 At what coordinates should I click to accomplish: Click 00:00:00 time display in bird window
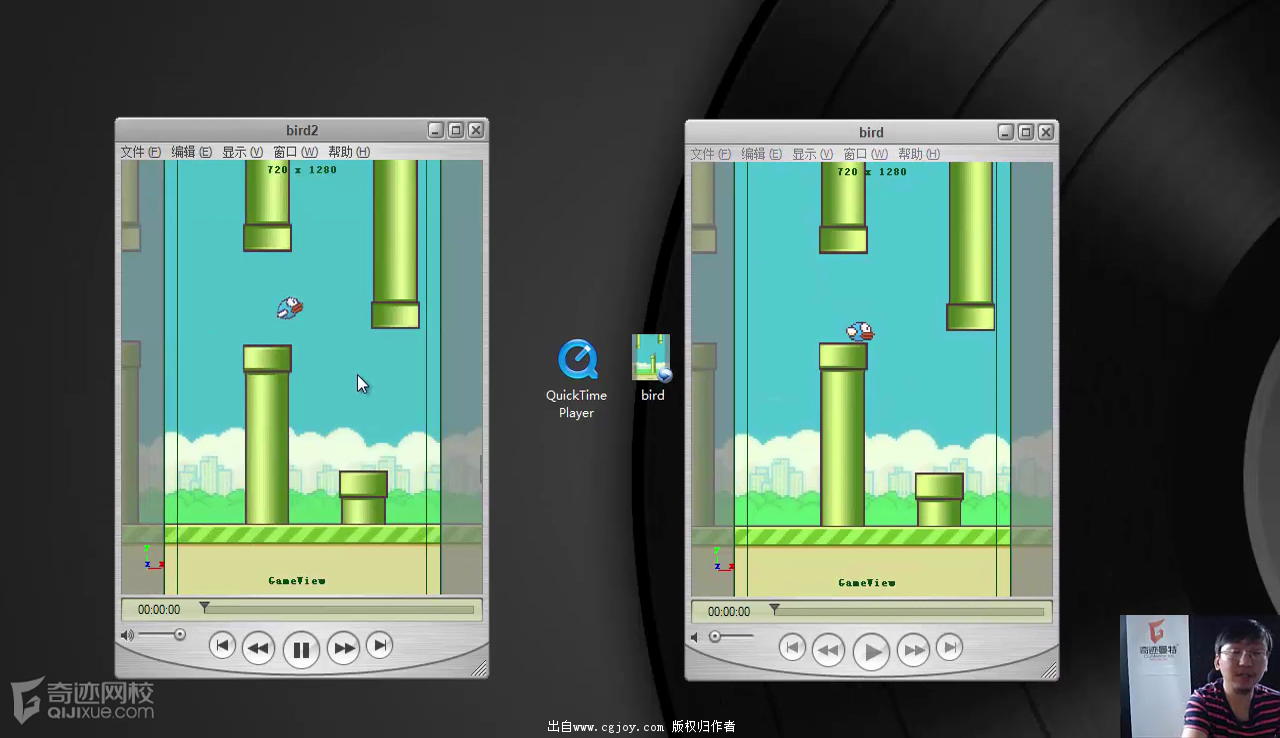click(x=729, y=611)
